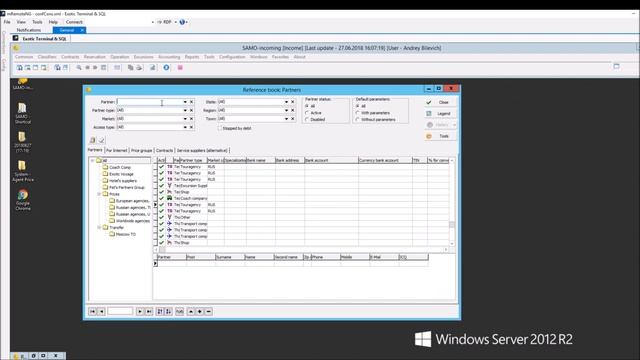
Task: Click the pink square toolbar icon
Action: click(x=180, y=68)
